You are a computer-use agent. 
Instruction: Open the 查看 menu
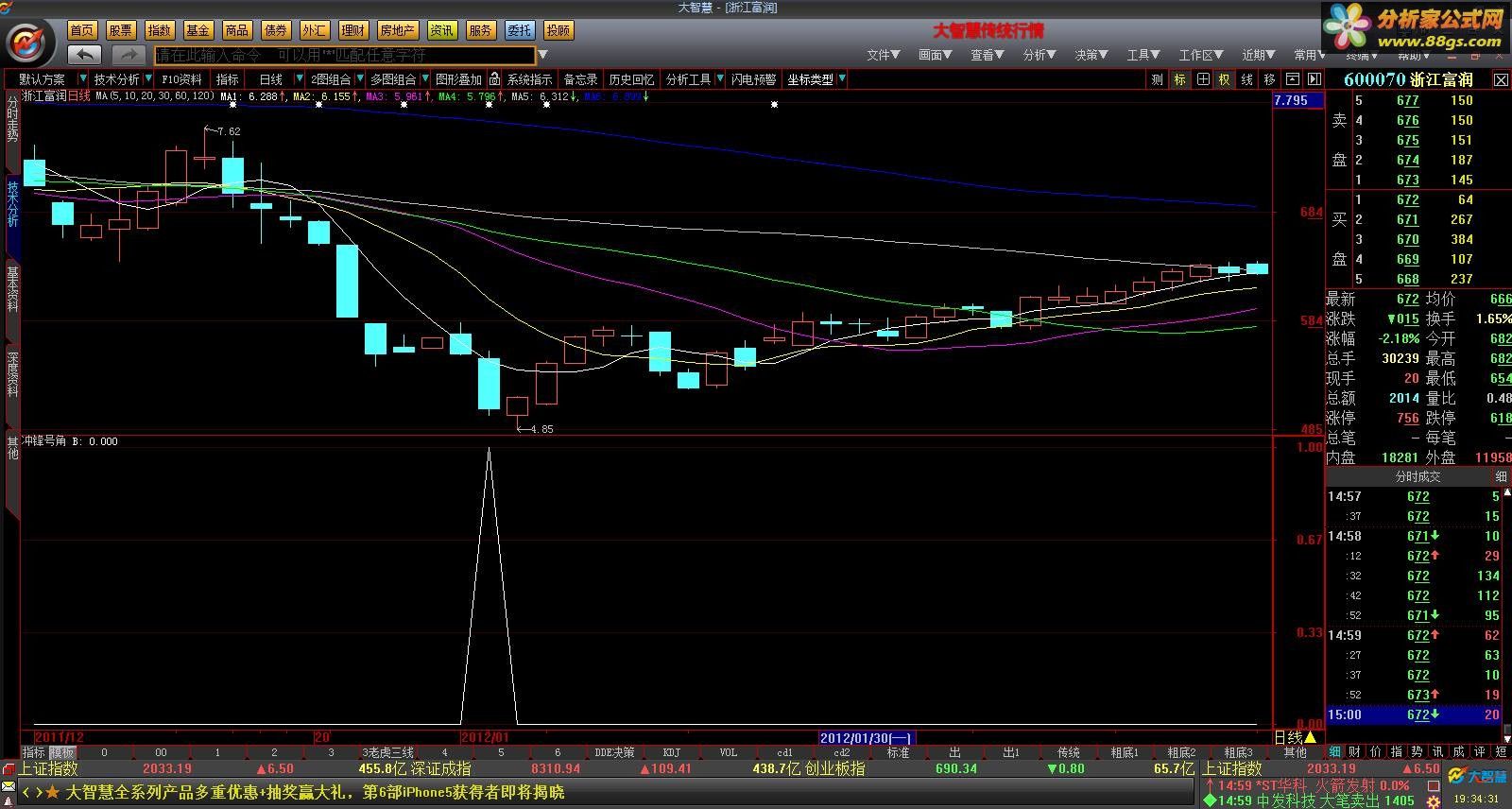pyautogui.click(x=988, y=55)
